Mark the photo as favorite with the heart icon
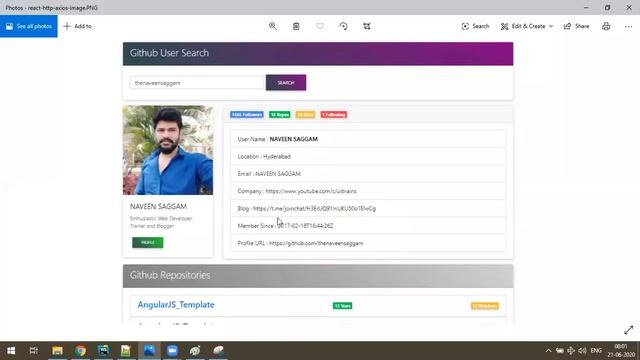The width and height of the screenshot is (640, 360). [x=320, y=26]
